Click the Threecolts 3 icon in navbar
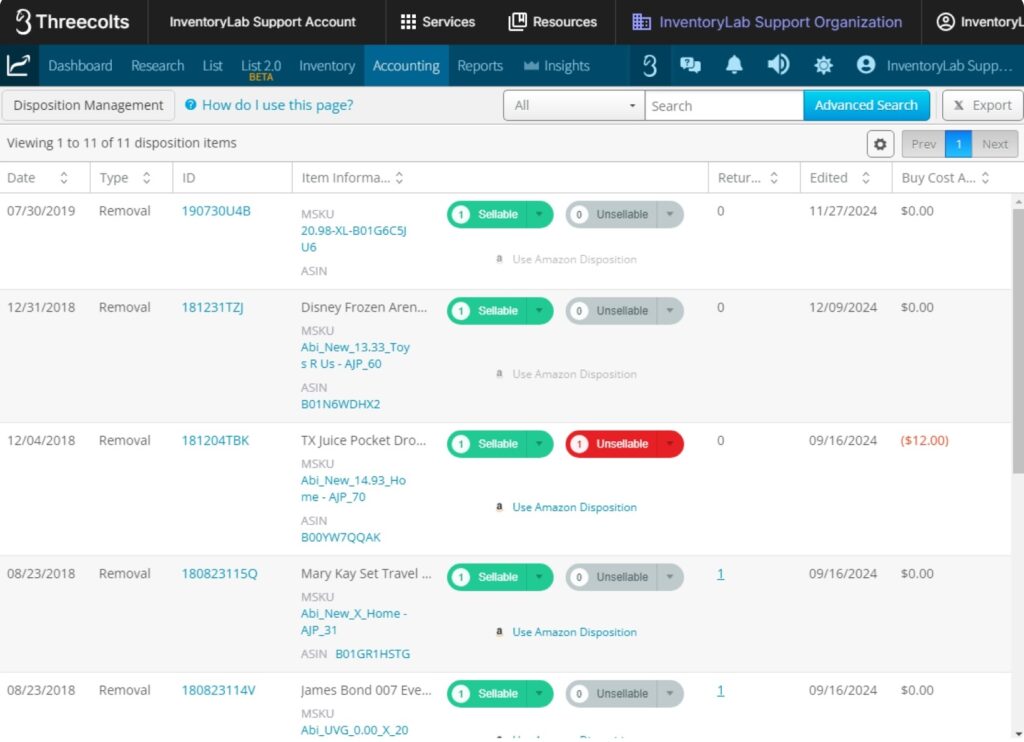This screenshot has height=742, width=1024. 649,66
